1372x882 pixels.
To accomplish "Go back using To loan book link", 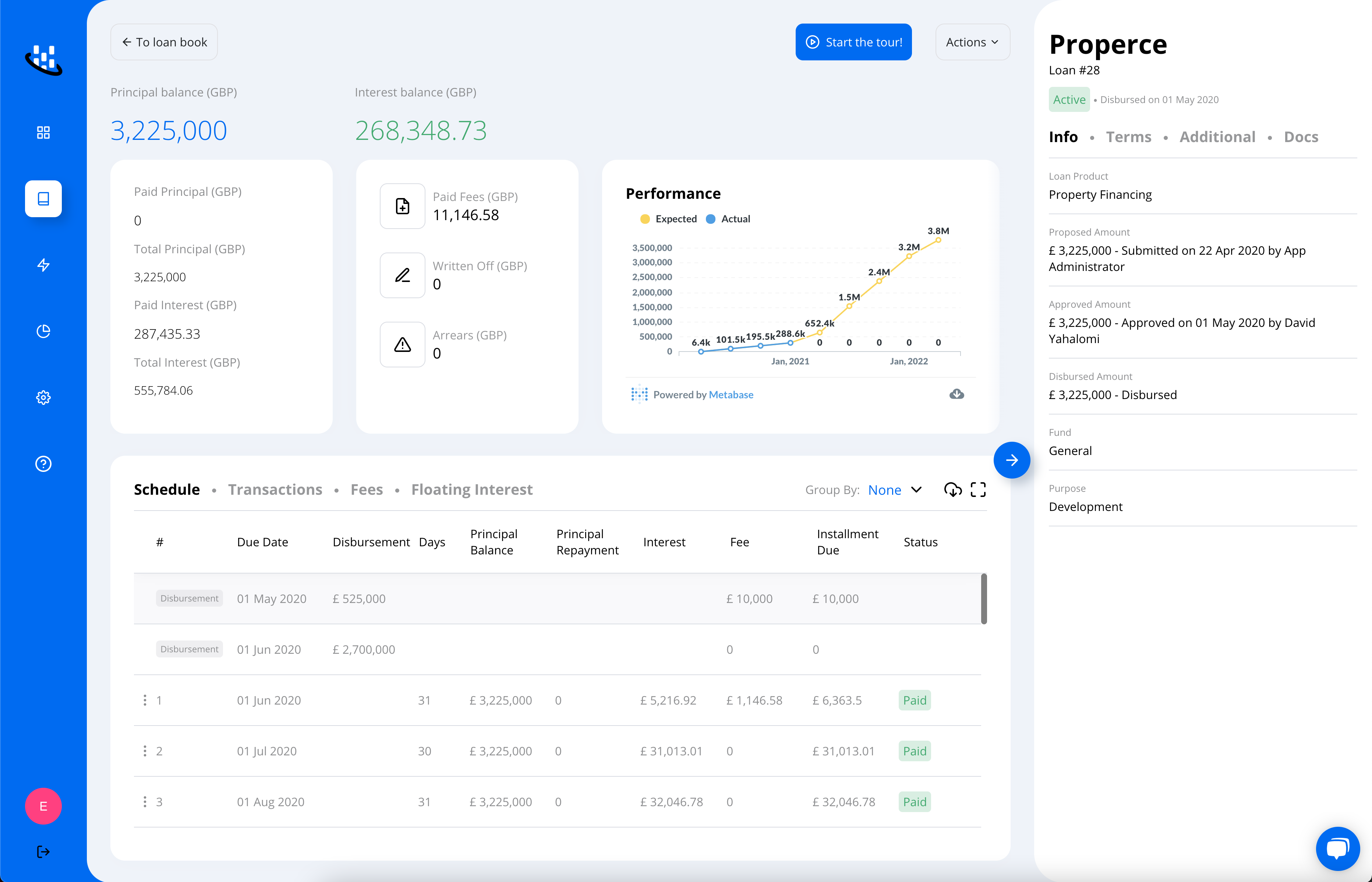I will click(164, 41).
